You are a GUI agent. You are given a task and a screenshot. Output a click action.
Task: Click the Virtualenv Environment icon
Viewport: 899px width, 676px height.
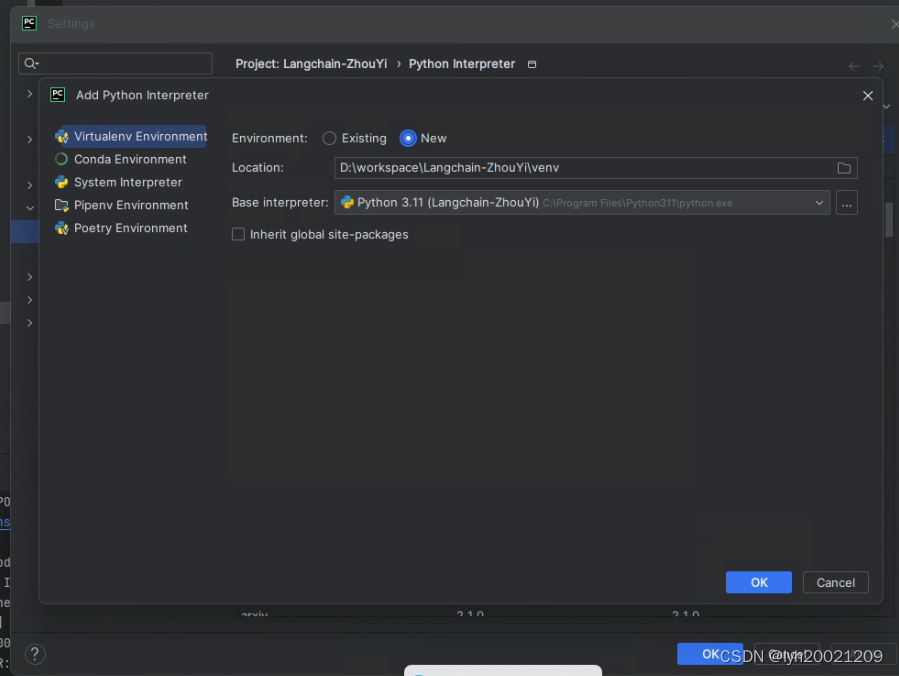pos(61,136)
